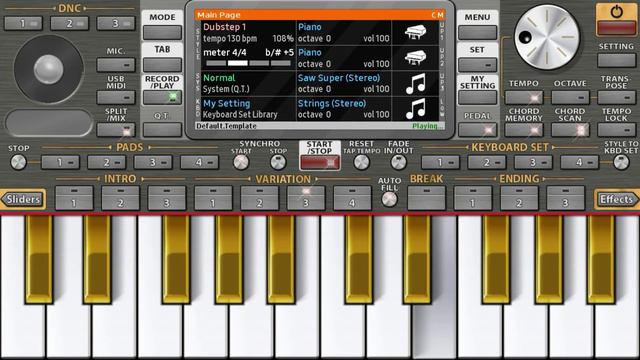
Task: Toggle the Start/Stop button
Action: pos(320,162)
